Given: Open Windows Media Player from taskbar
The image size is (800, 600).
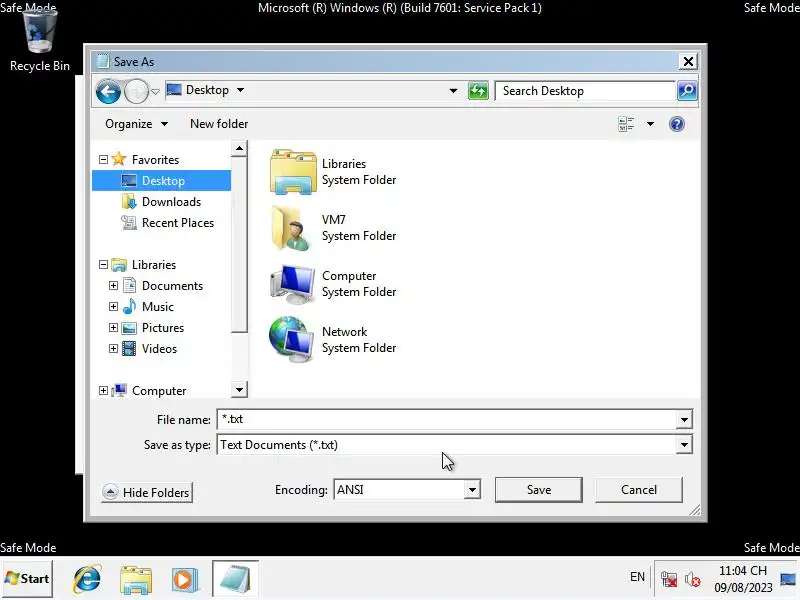Looking at the screenshot, I should (x=185, y=580).
